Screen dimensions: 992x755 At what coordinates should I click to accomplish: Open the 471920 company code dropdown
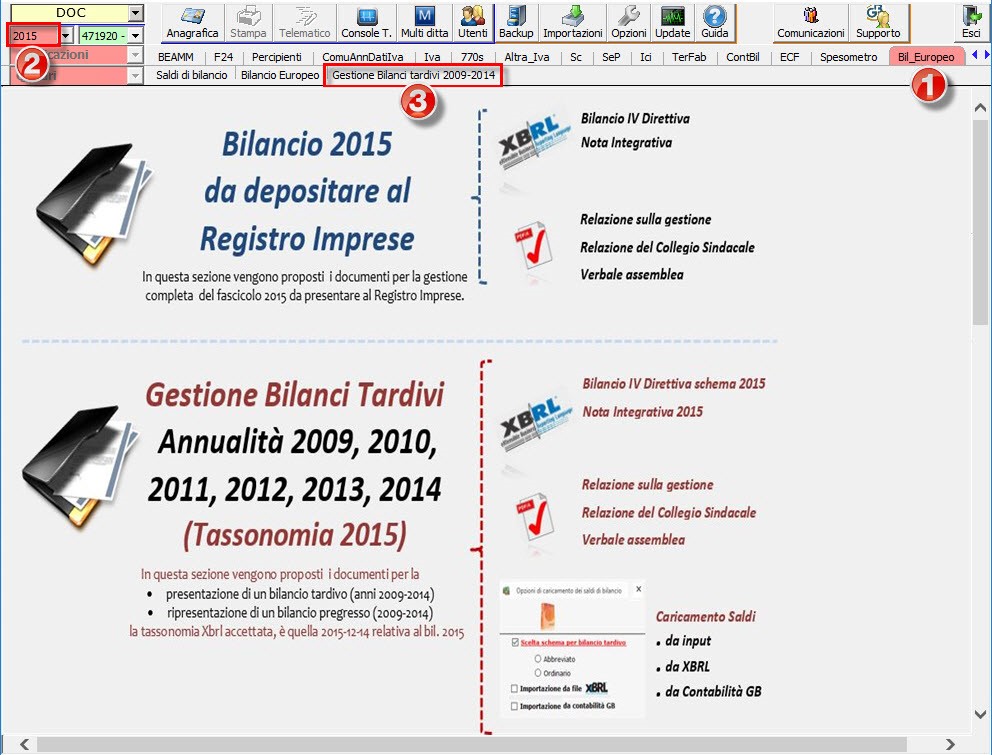point(135,36)
